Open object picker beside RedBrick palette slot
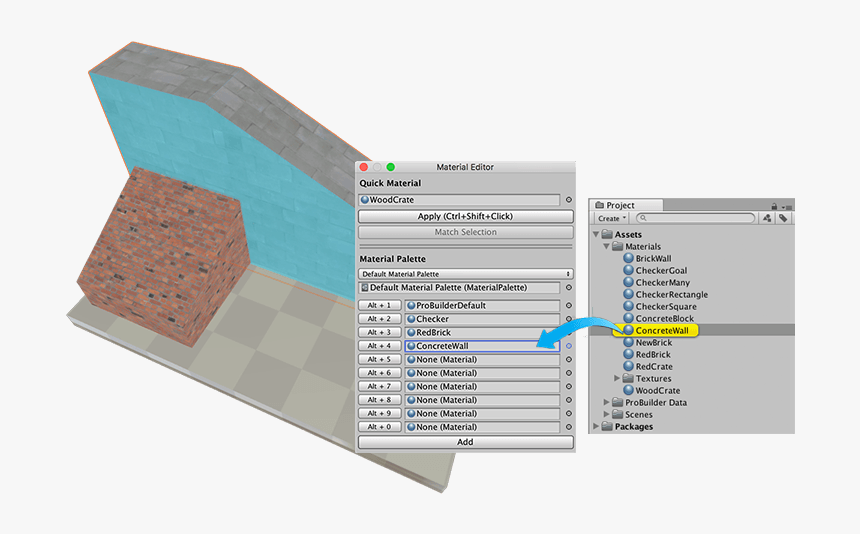 pos(569,333)
